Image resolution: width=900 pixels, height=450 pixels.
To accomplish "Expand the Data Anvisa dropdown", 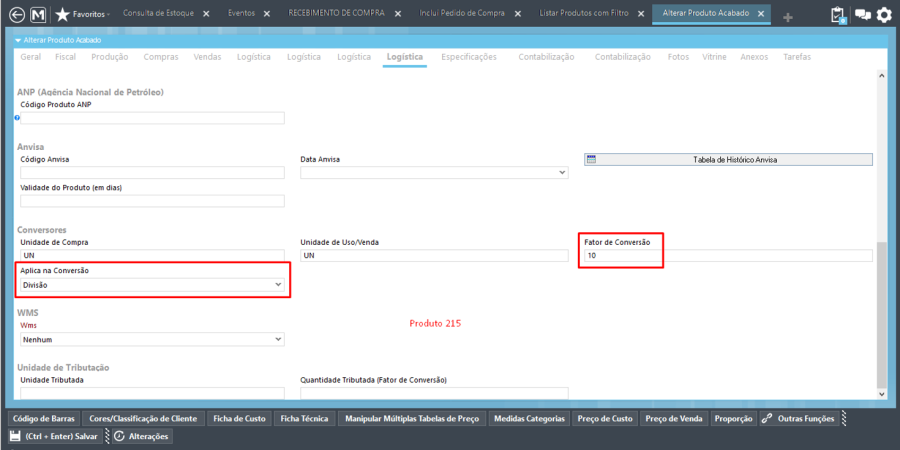I will (x=561, y=173).
